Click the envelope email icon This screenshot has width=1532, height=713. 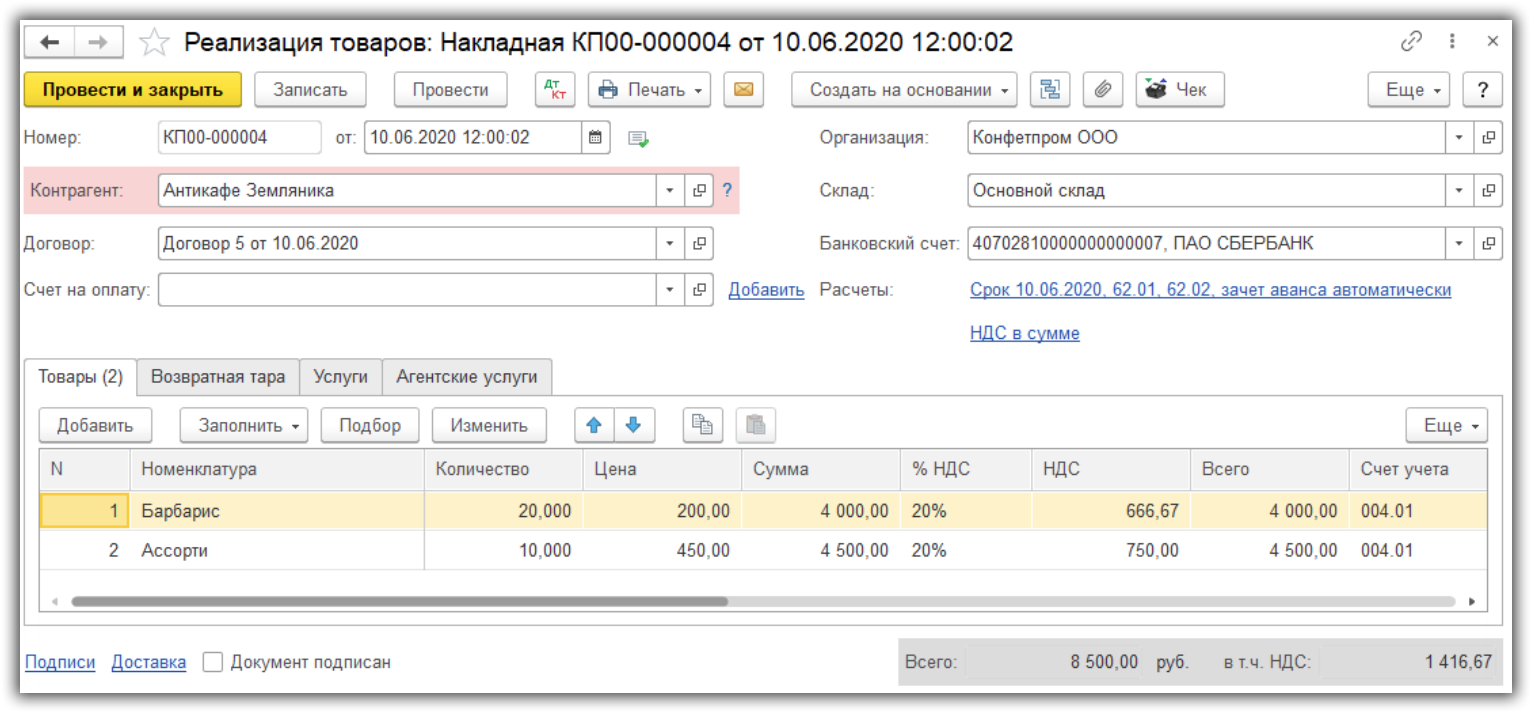pyautogui.click(x=742, y=90)
